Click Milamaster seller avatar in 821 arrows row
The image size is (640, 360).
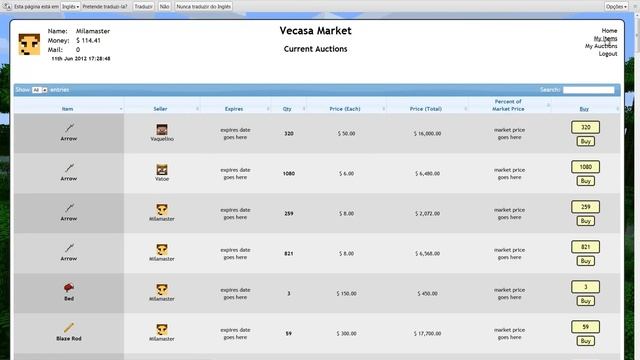click(162, 250)
